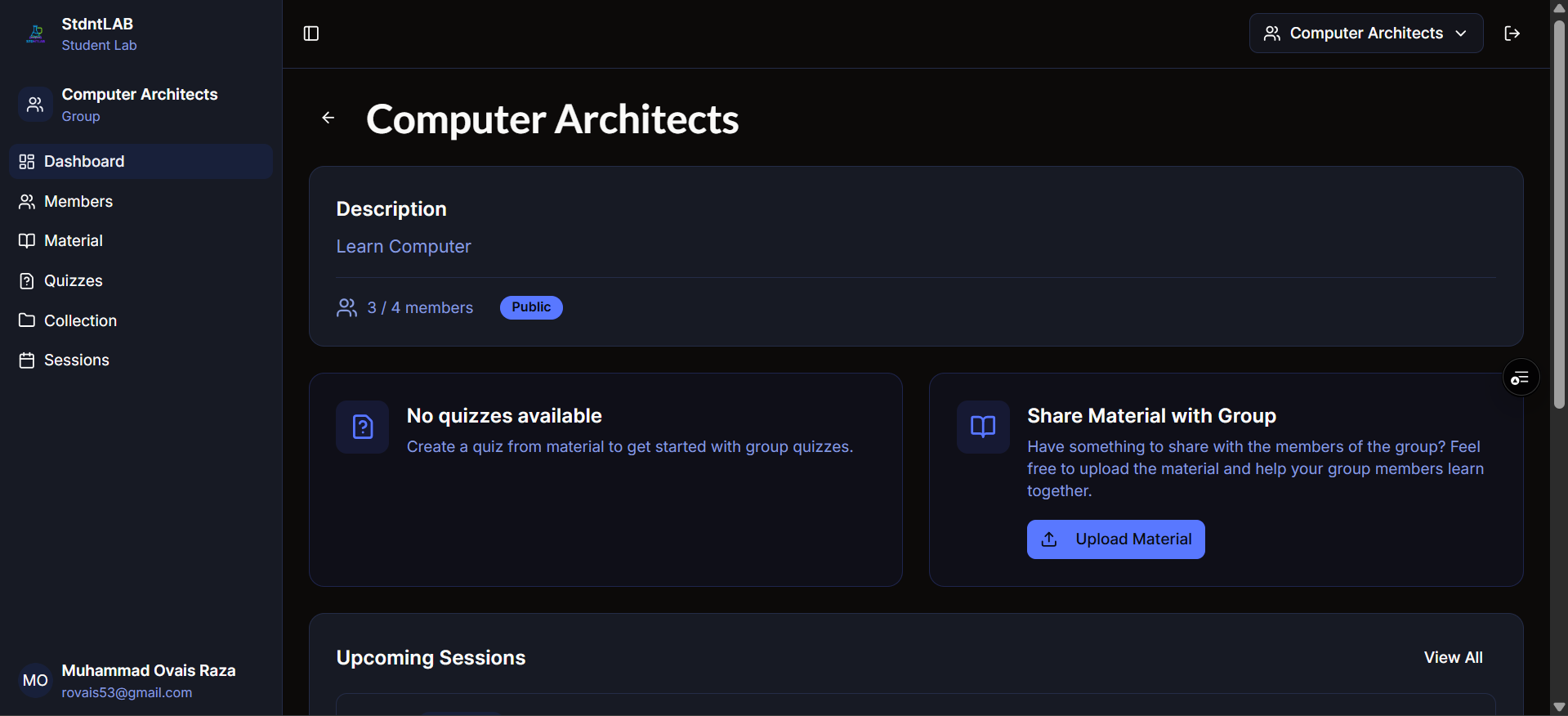Click the Student Lab subtitle
The width and height of the screenshot is (1568, 716).
[x=99, y=45]
